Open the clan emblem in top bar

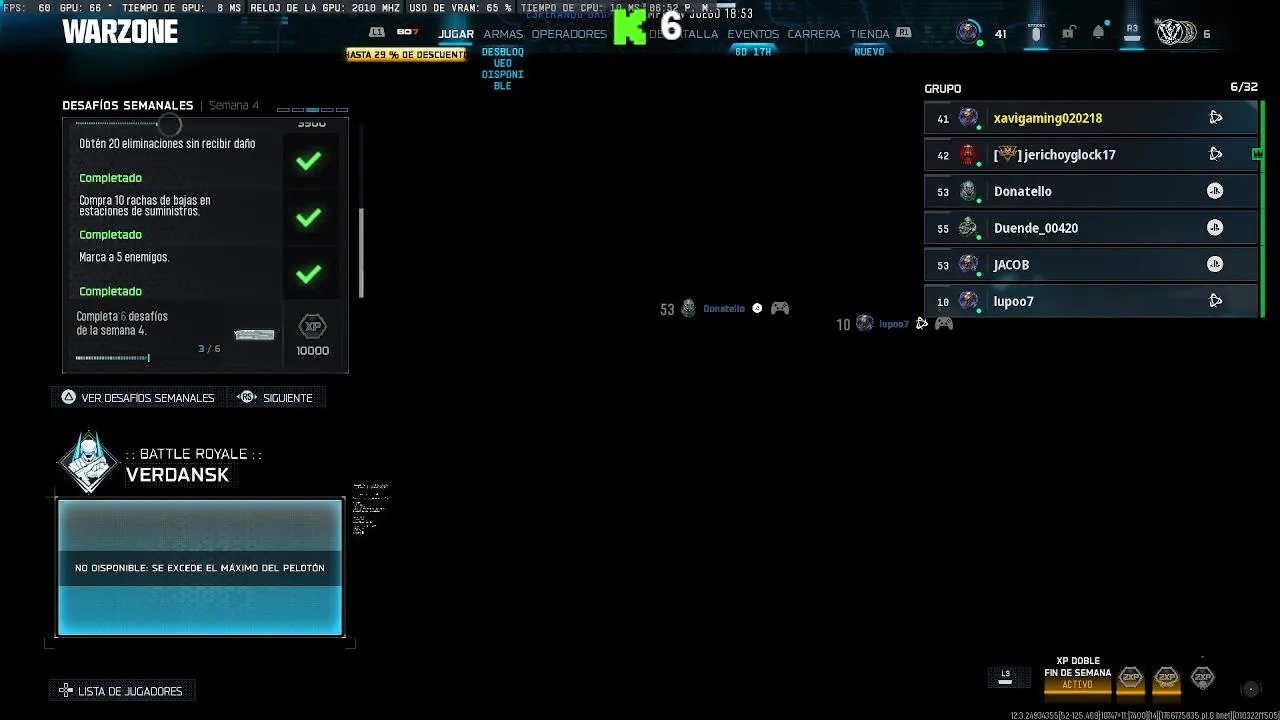coord(1176,33)
